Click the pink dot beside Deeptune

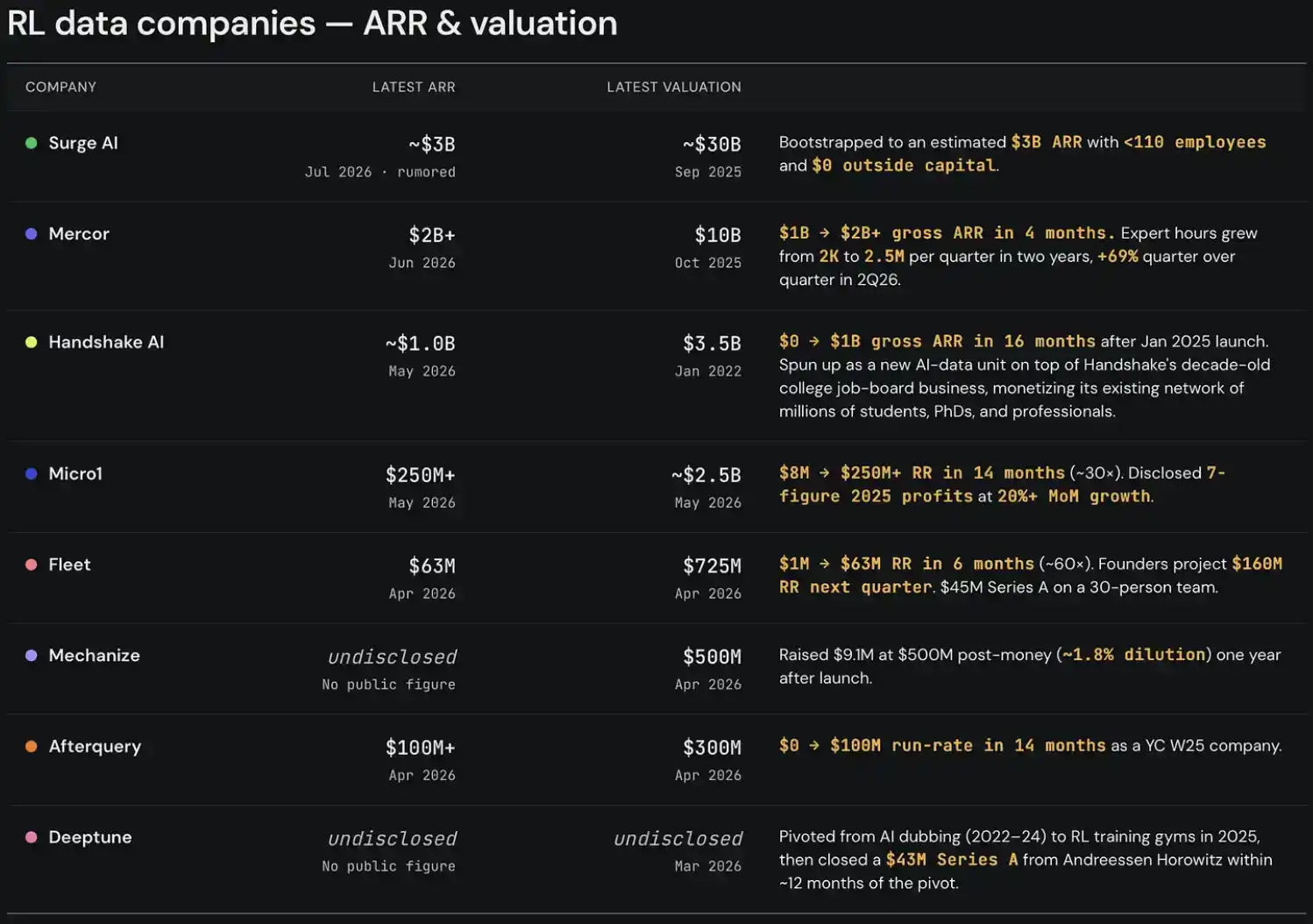32,837
